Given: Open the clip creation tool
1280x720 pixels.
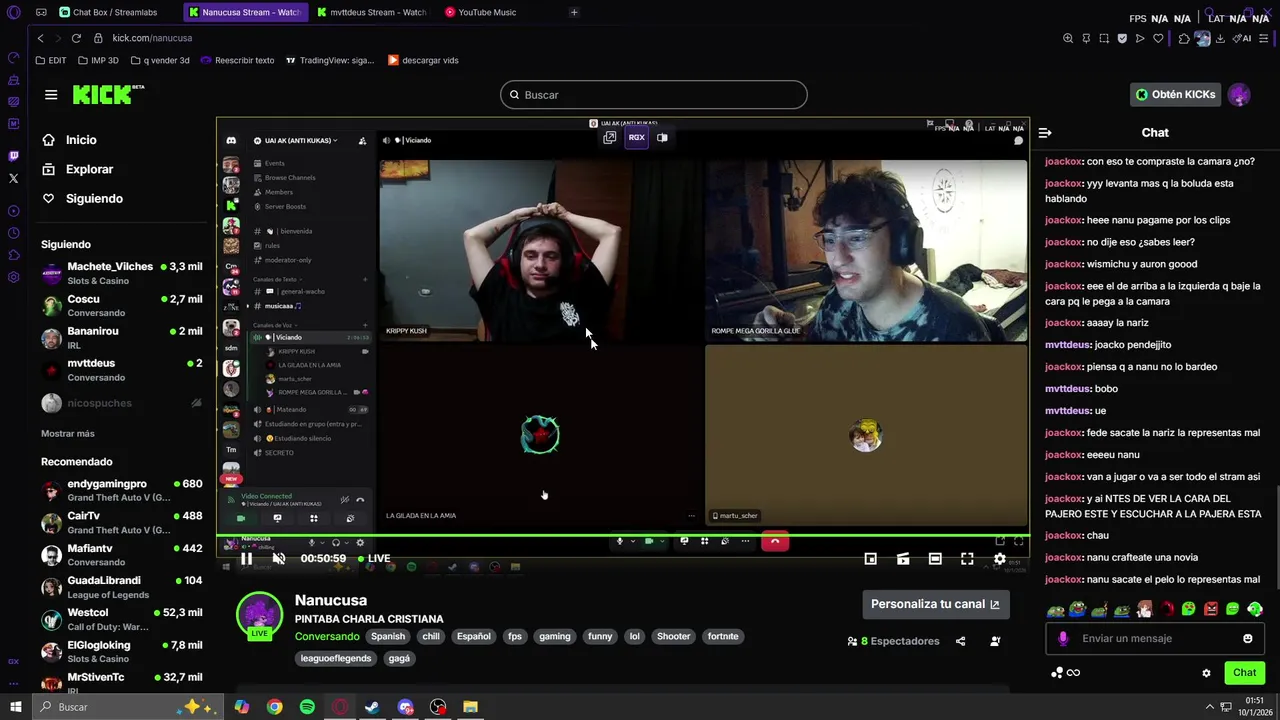Looking at the screenshot, I should (x=903, y=559).
